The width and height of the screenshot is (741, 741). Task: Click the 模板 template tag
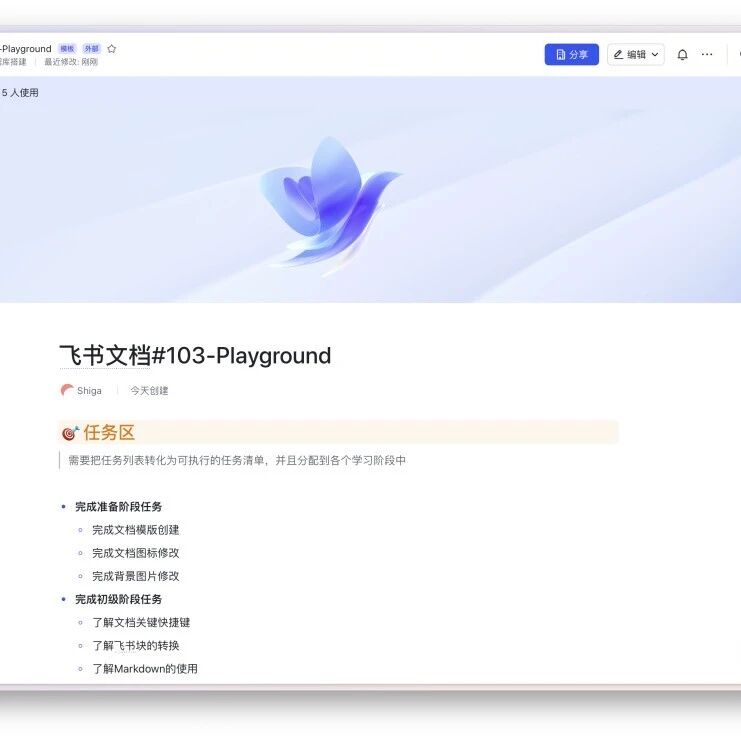click(67, 49)
